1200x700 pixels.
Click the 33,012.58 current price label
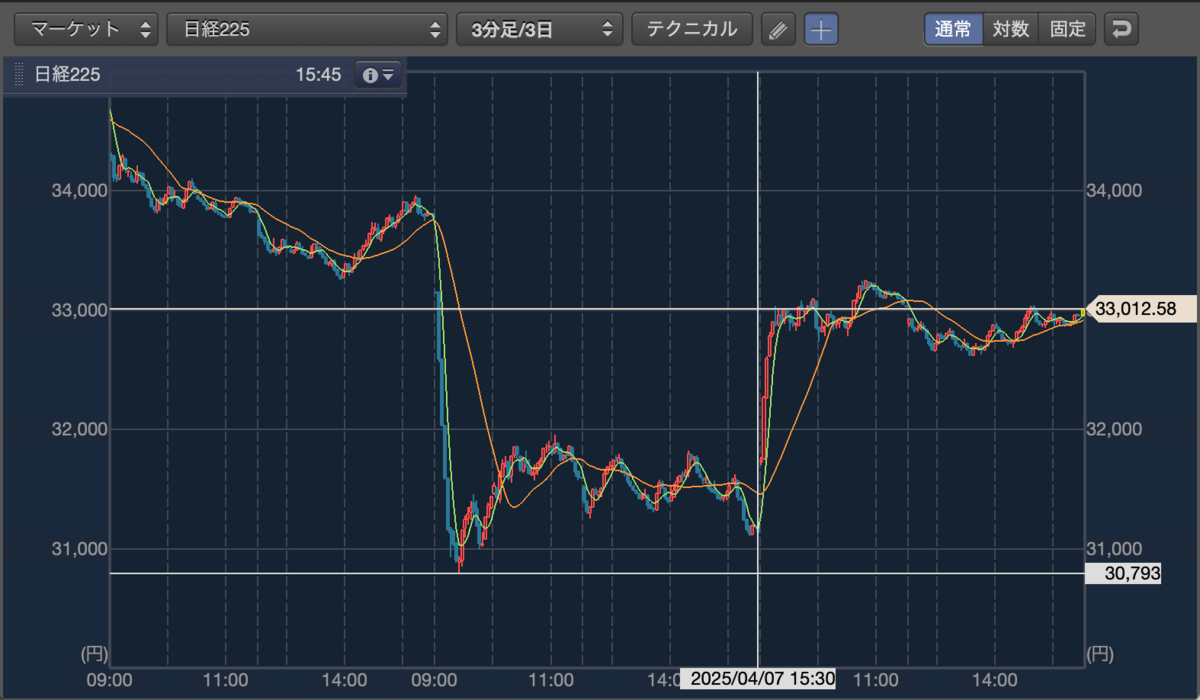1140,309
